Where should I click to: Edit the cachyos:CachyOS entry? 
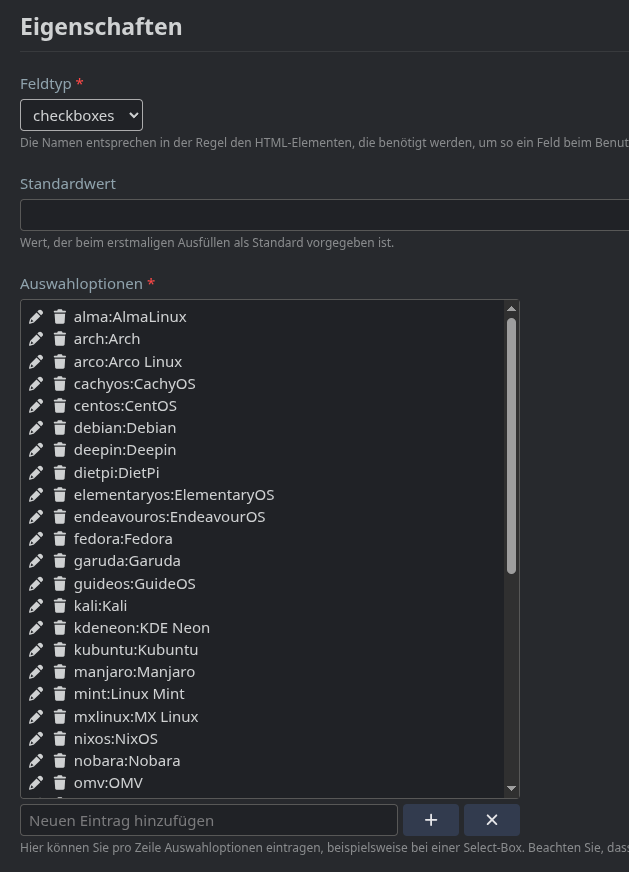click(36, 384)
